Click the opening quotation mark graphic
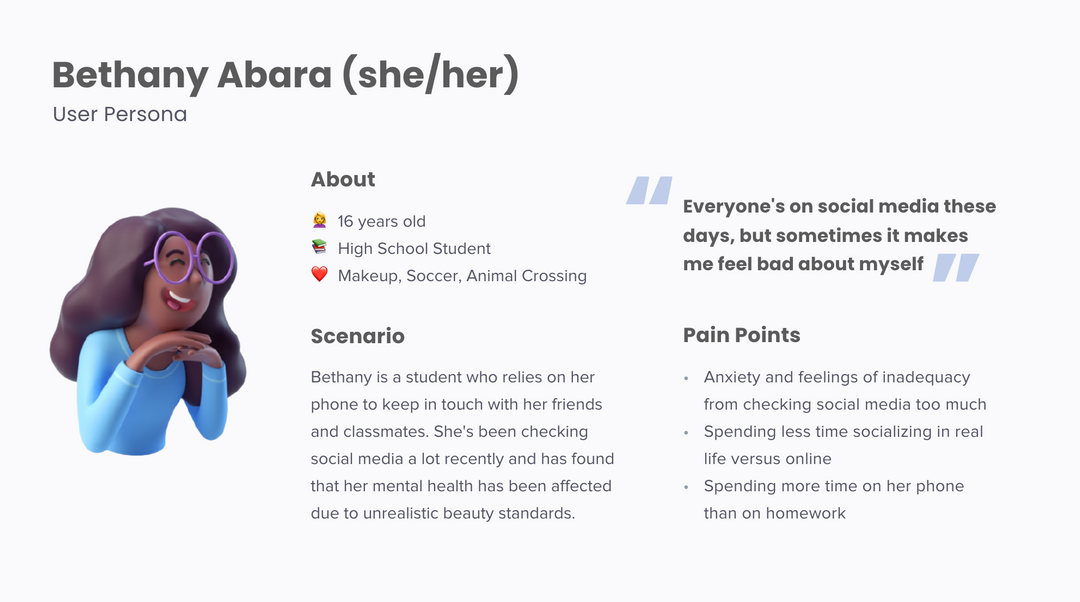This screenshot has width=1080, height=602. point(649,190)
